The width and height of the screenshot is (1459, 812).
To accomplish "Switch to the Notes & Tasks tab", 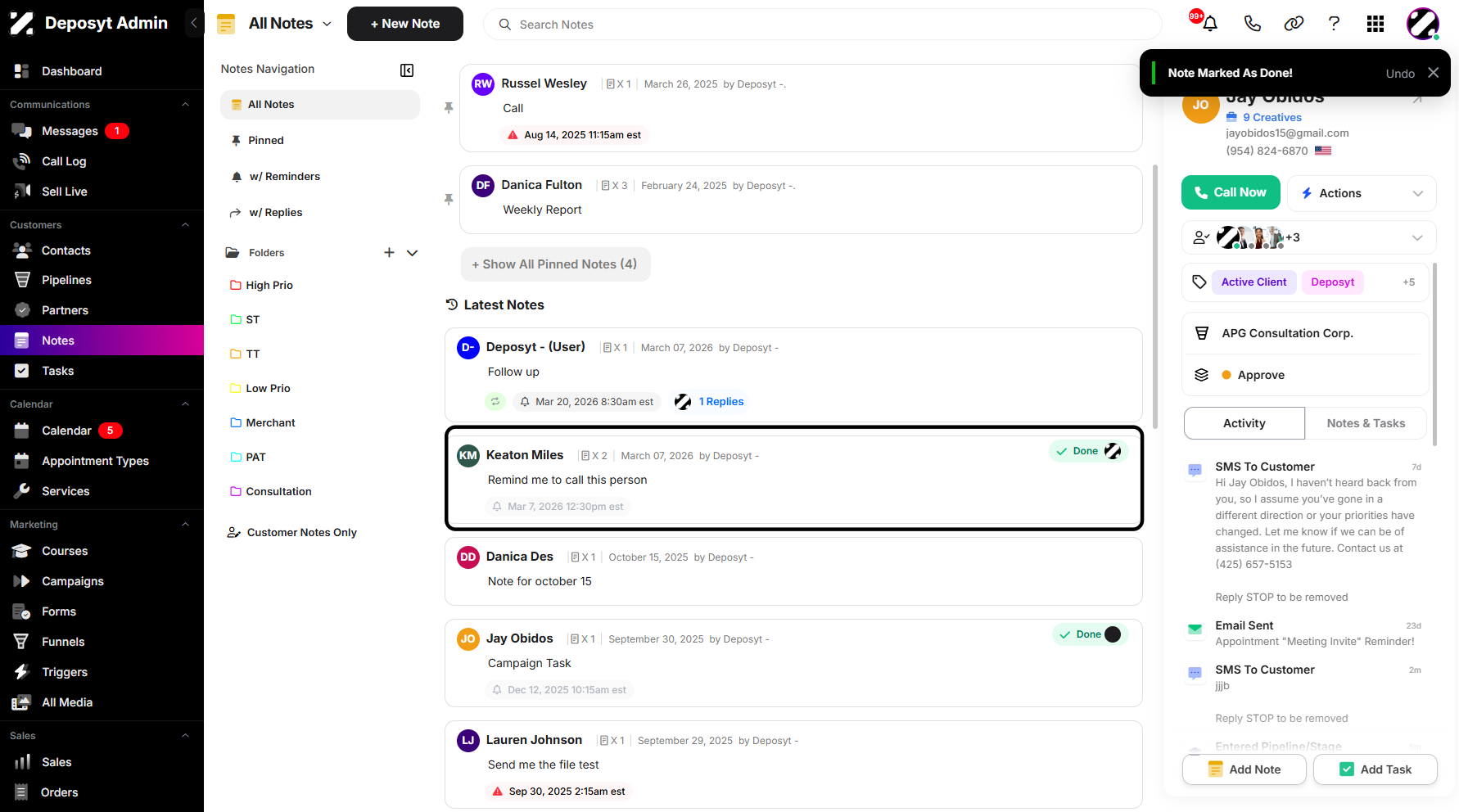I will tap(1366, 423).
